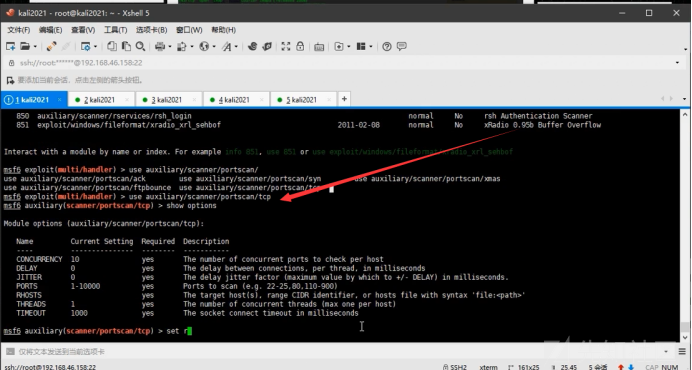Click the terminal scrollbar down arrow
The height and width of the screenshot is (370, 692).
(684, 338)
